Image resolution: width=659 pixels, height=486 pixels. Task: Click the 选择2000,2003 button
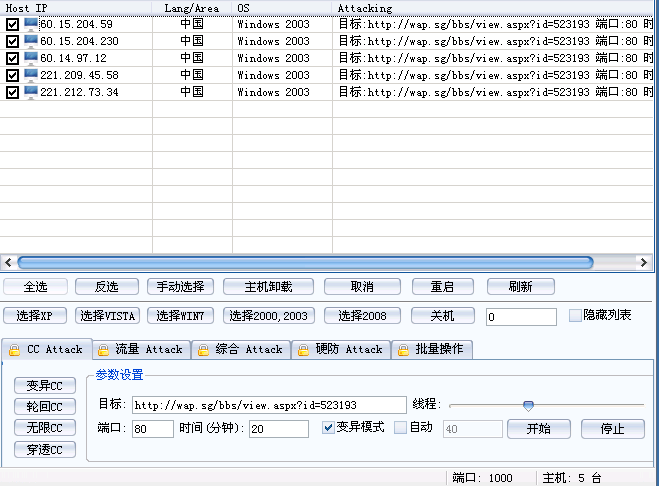click(269, 316)
